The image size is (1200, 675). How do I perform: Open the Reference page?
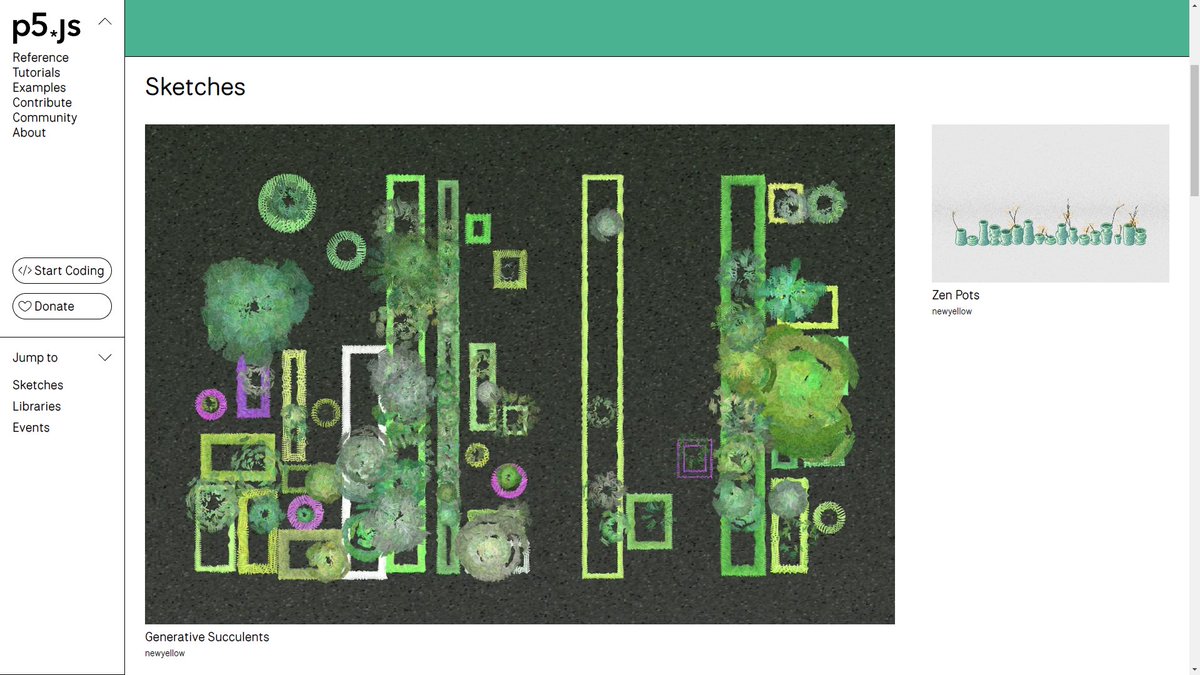tap(40, 58)
